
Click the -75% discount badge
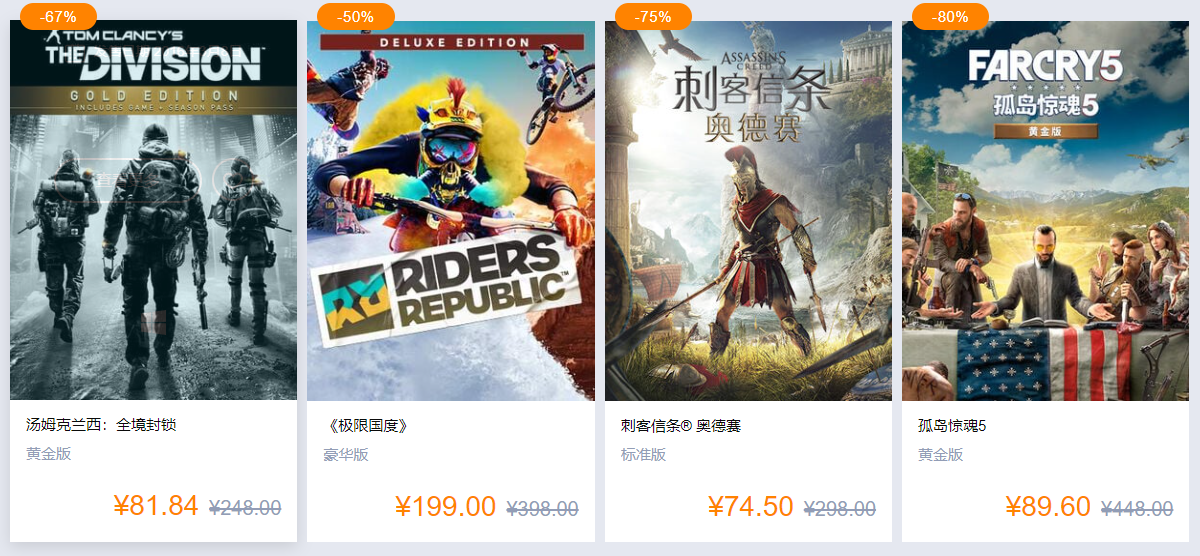tap(653, 16)
